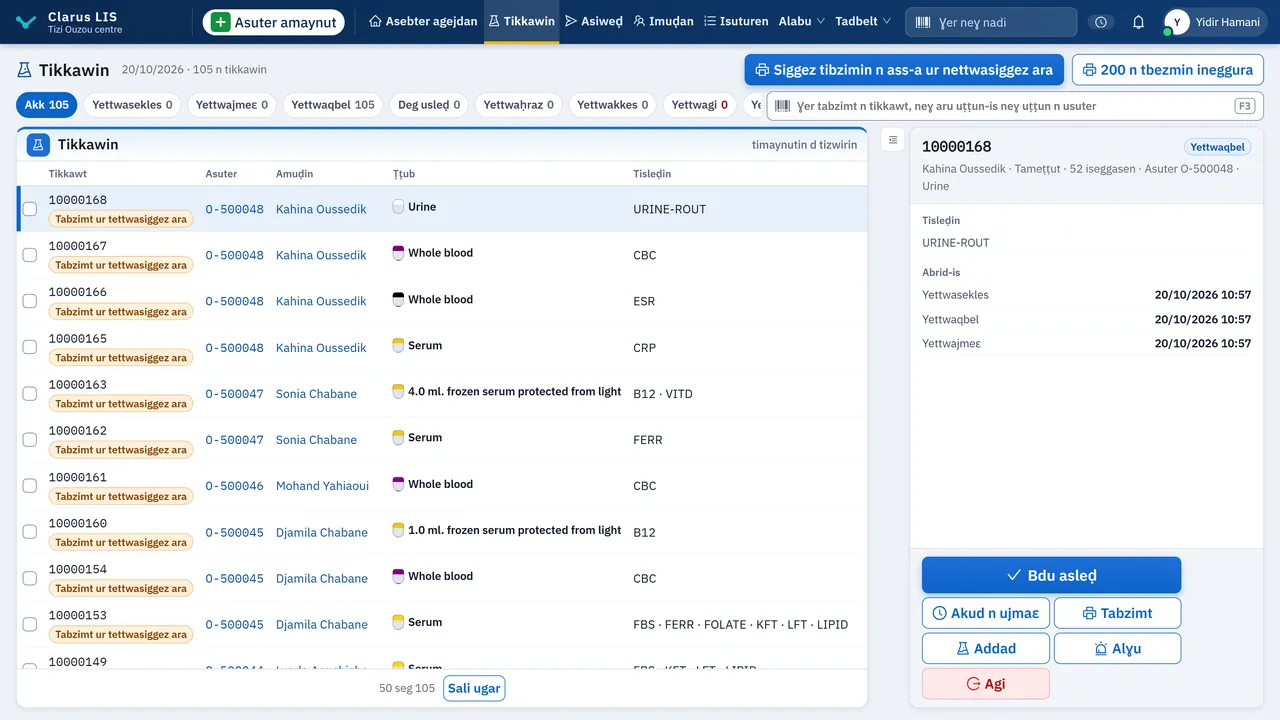Click the Clarus LIS logo icon
Viewport: 1280px width, 720px height.
tap(27, 22)
